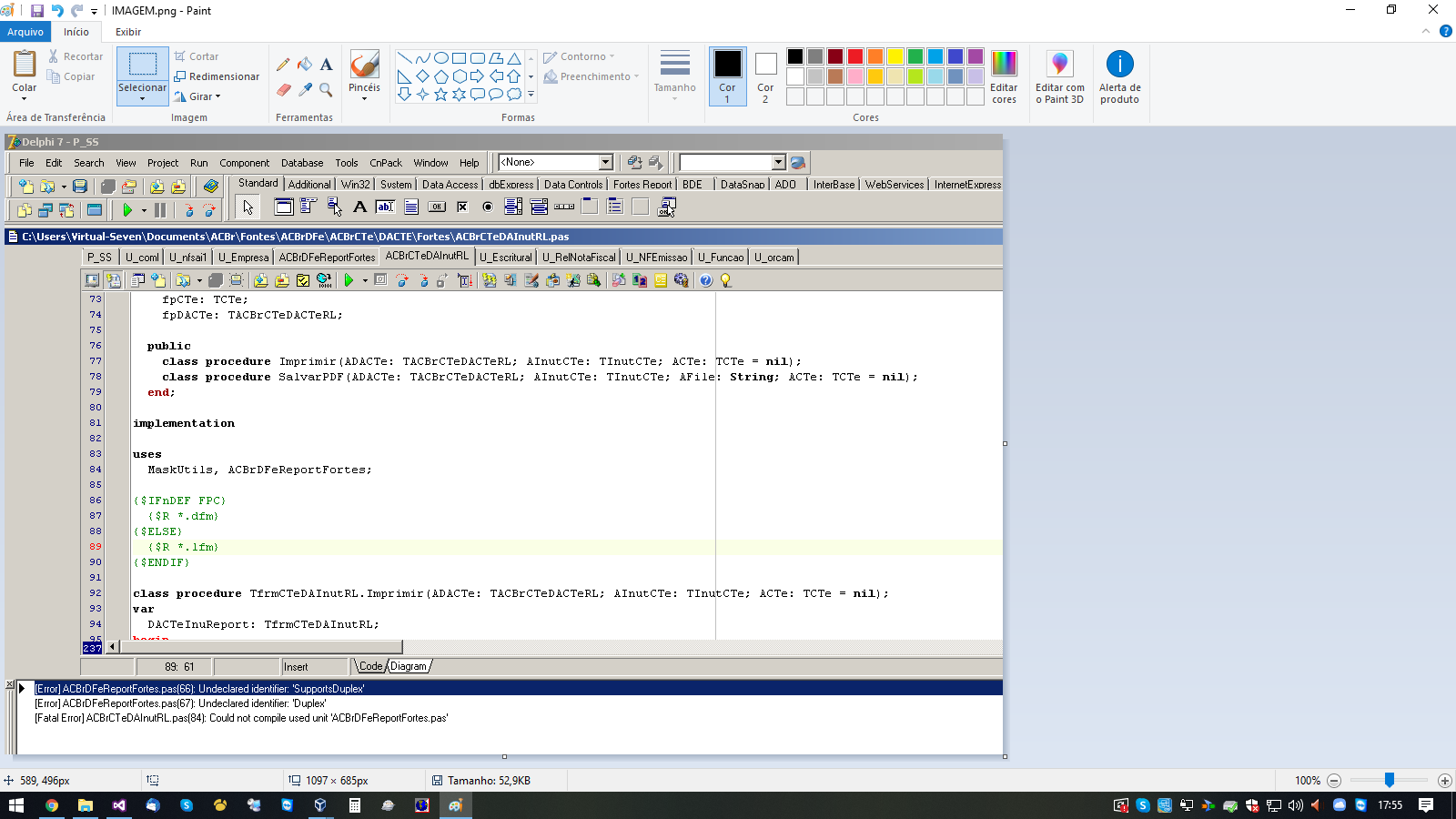Screen dimensions: 1456x819
Task: Switch to the Início ribbon tab
Action: [x=76, y=32]
